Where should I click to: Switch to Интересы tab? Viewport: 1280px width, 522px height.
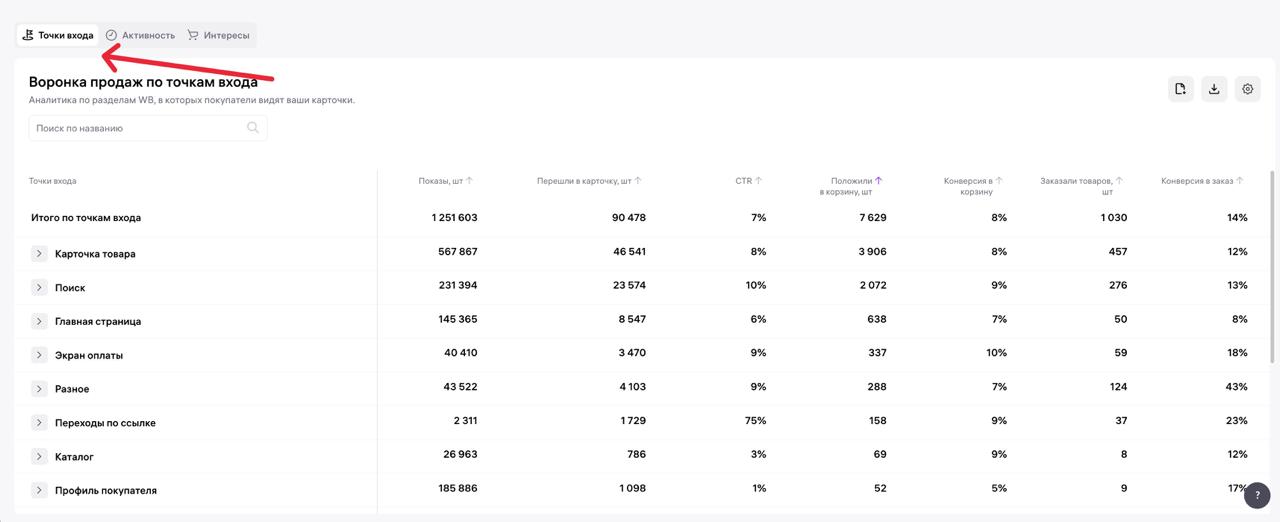point(219,35)
